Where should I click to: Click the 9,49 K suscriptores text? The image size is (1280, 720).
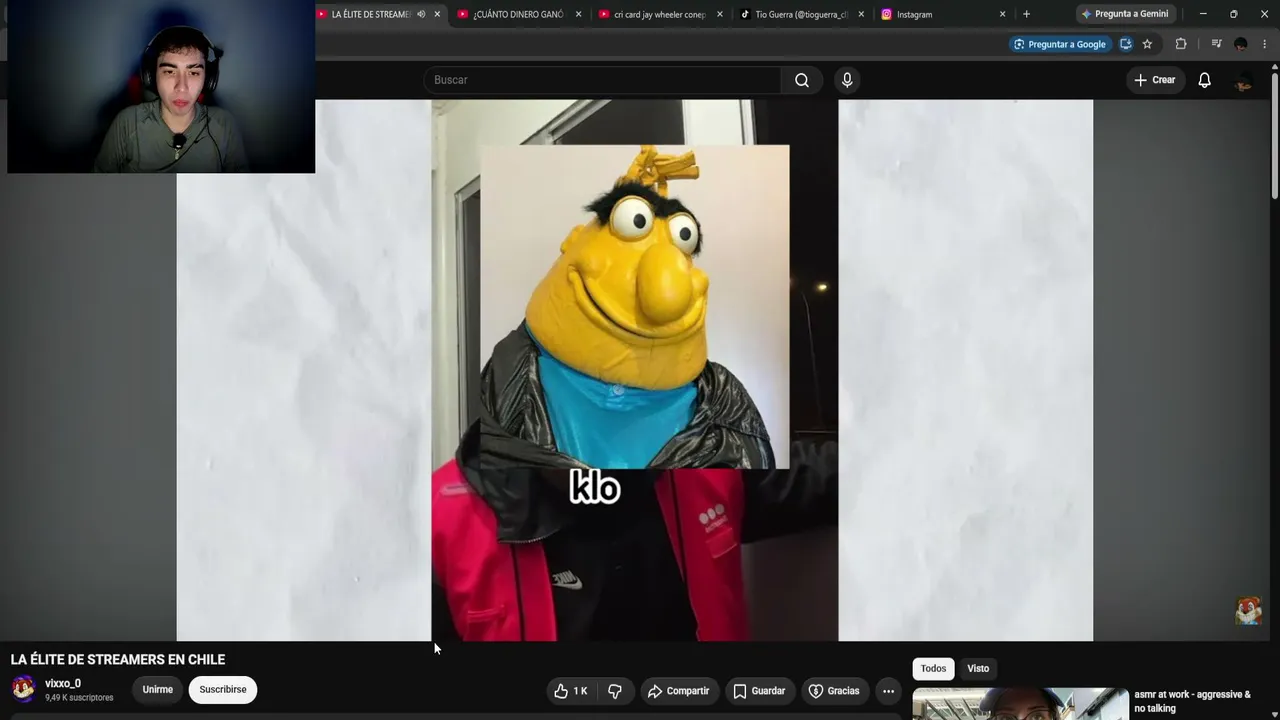click(79, 698)
